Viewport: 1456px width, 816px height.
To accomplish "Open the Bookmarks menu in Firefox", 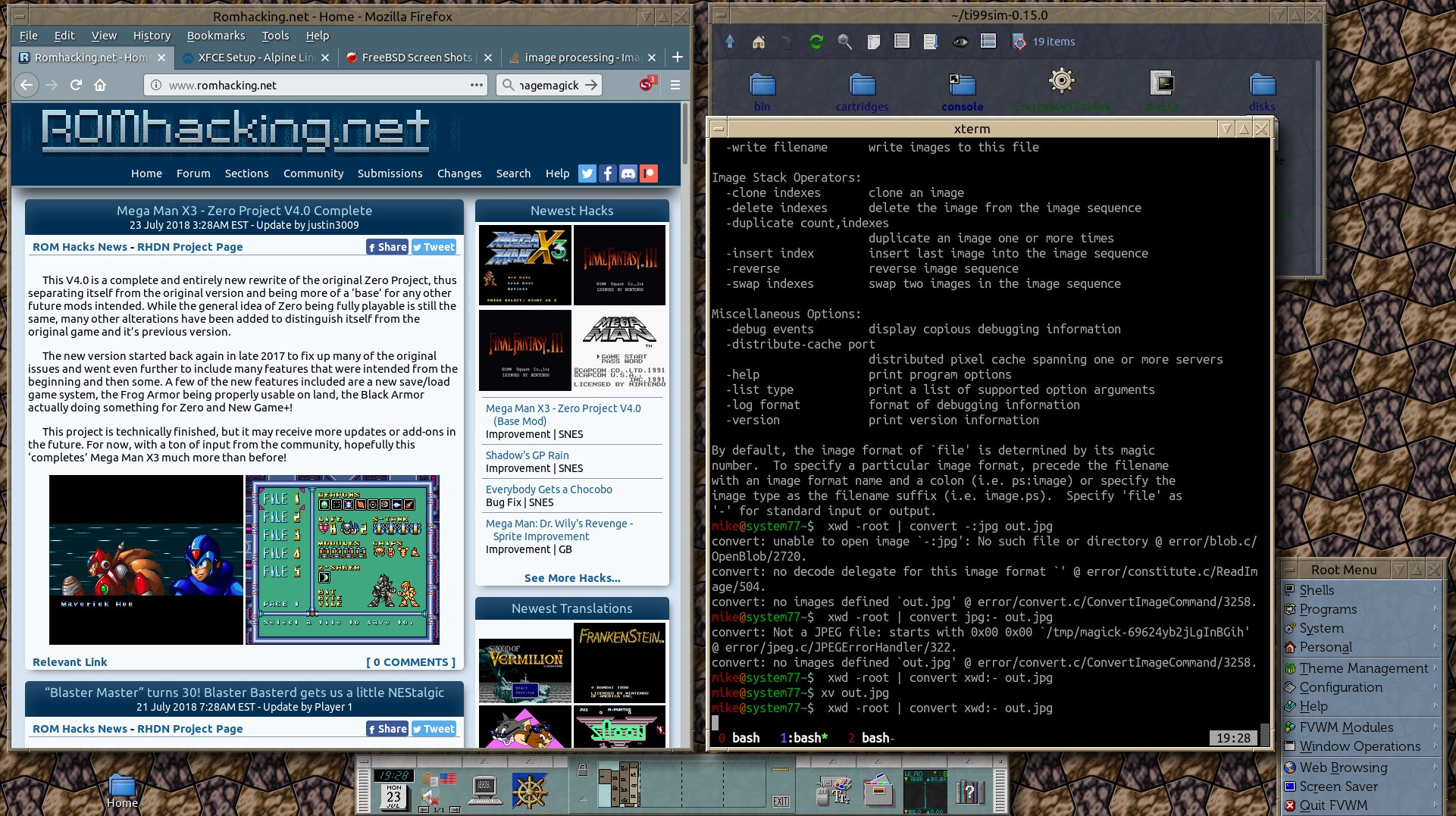I will [216, 36].
